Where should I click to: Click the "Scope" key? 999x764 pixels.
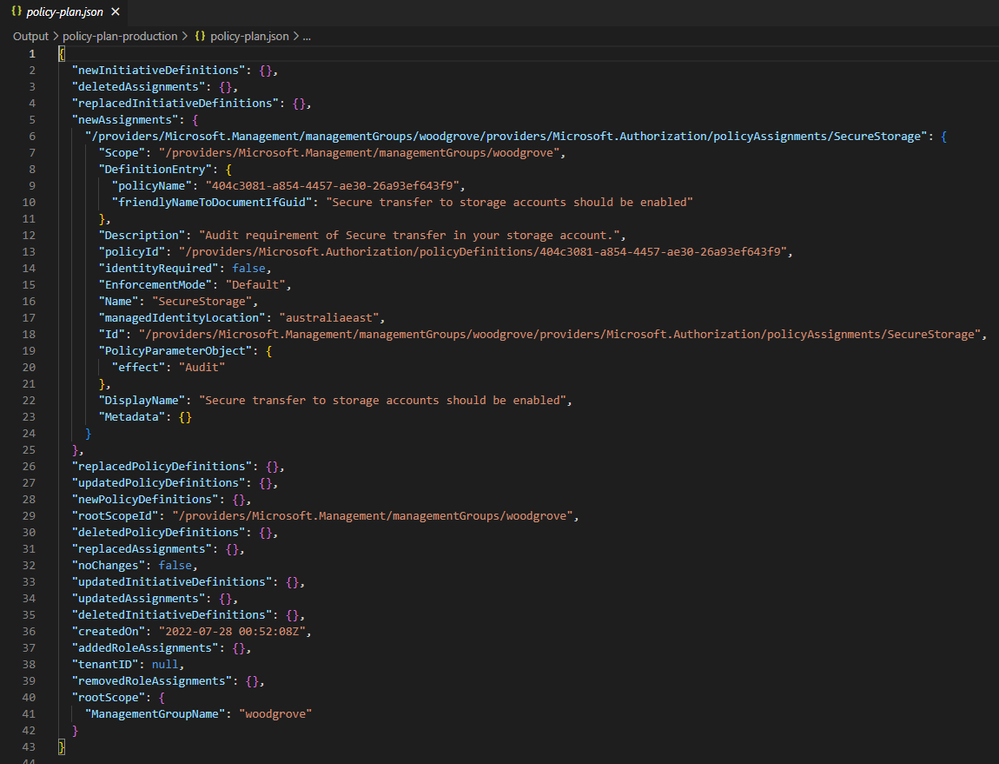122,153
